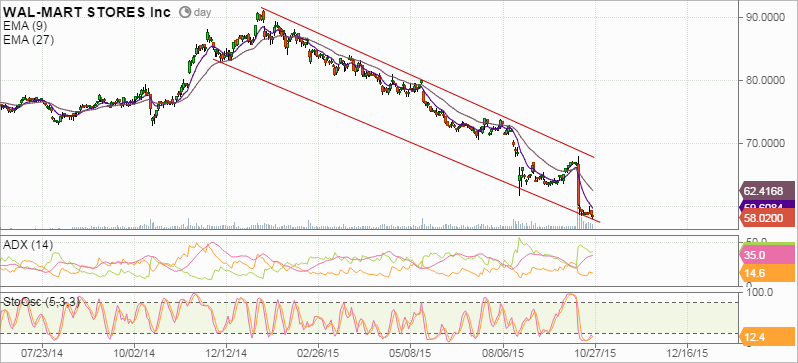798x363 pixels.
Task: Click the 62.4168 EMA price tag
Action: click(766, 192)
